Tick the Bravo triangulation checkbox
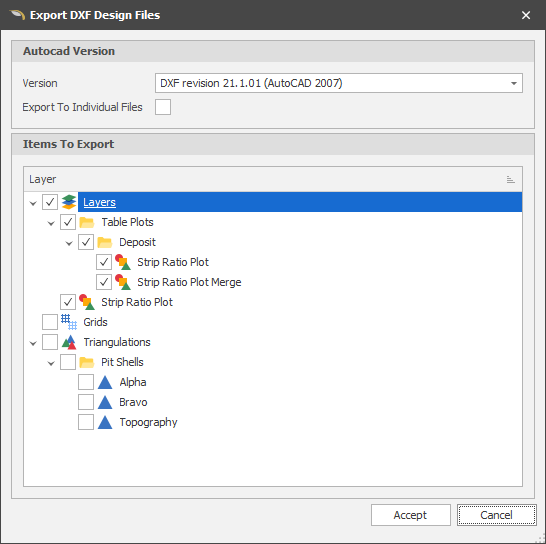This screenshot has height=544, width=546. pos(86,402)
